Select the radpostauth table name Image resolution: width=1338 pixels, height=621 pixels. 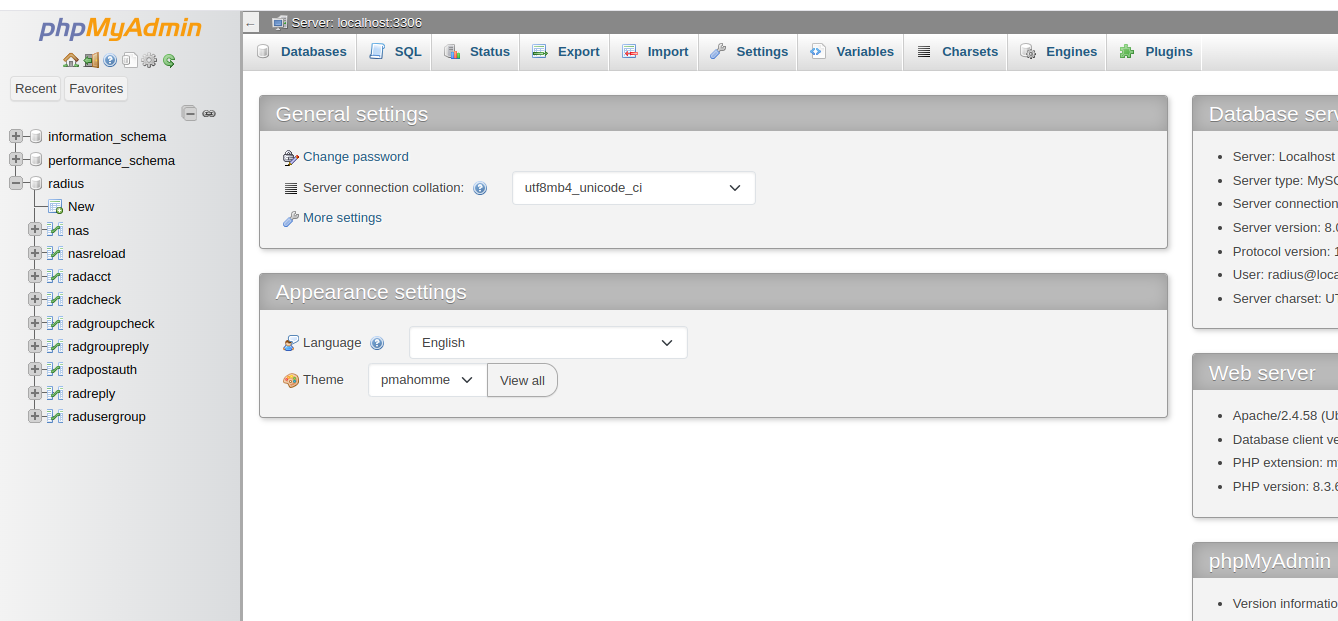tap(102, 370)
